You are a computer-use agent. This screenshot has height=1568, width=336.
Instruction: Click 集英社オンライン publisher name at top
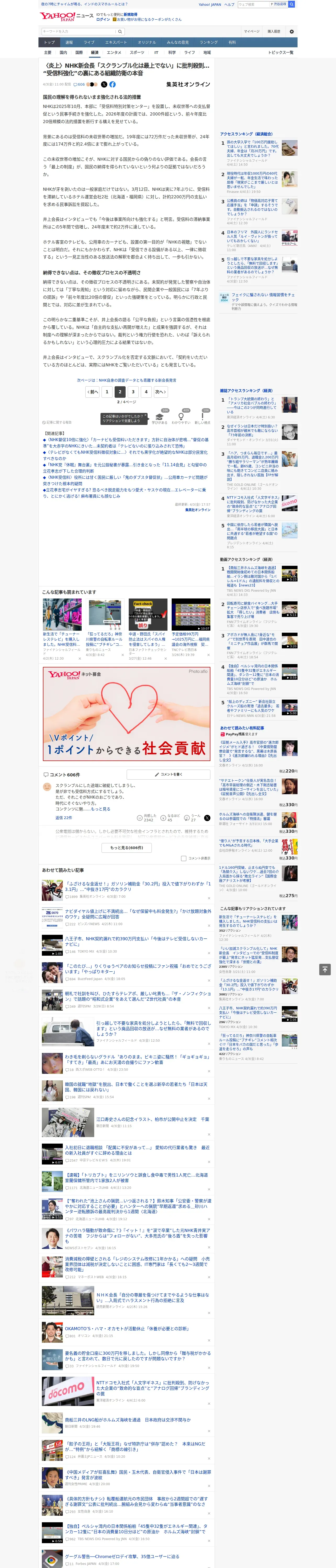tap(188, 85)
